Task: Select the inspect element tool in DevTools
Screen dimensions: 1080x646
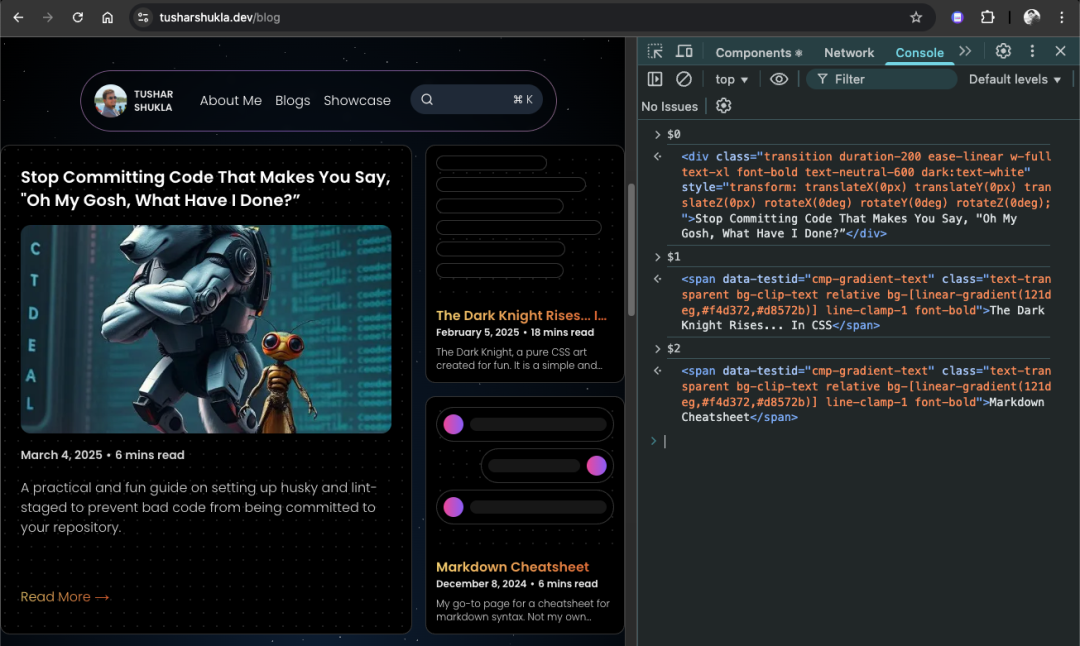Action: pos(655,51)
